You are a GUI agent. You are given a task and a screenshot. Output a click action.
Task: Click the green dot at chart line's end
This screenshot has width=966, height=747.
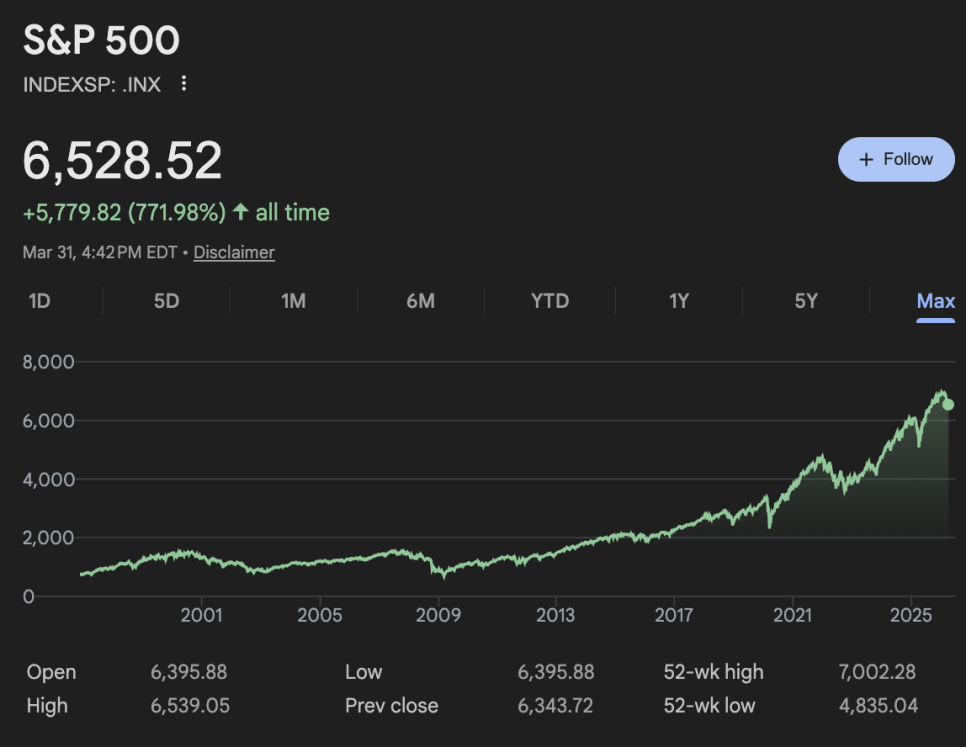(x=948, y=405)
